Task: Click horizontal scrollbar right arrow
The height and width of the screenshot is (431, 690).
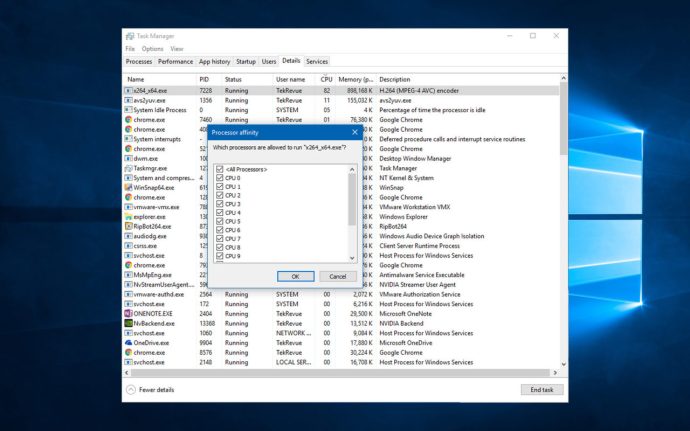Action: tap(555, 373)
